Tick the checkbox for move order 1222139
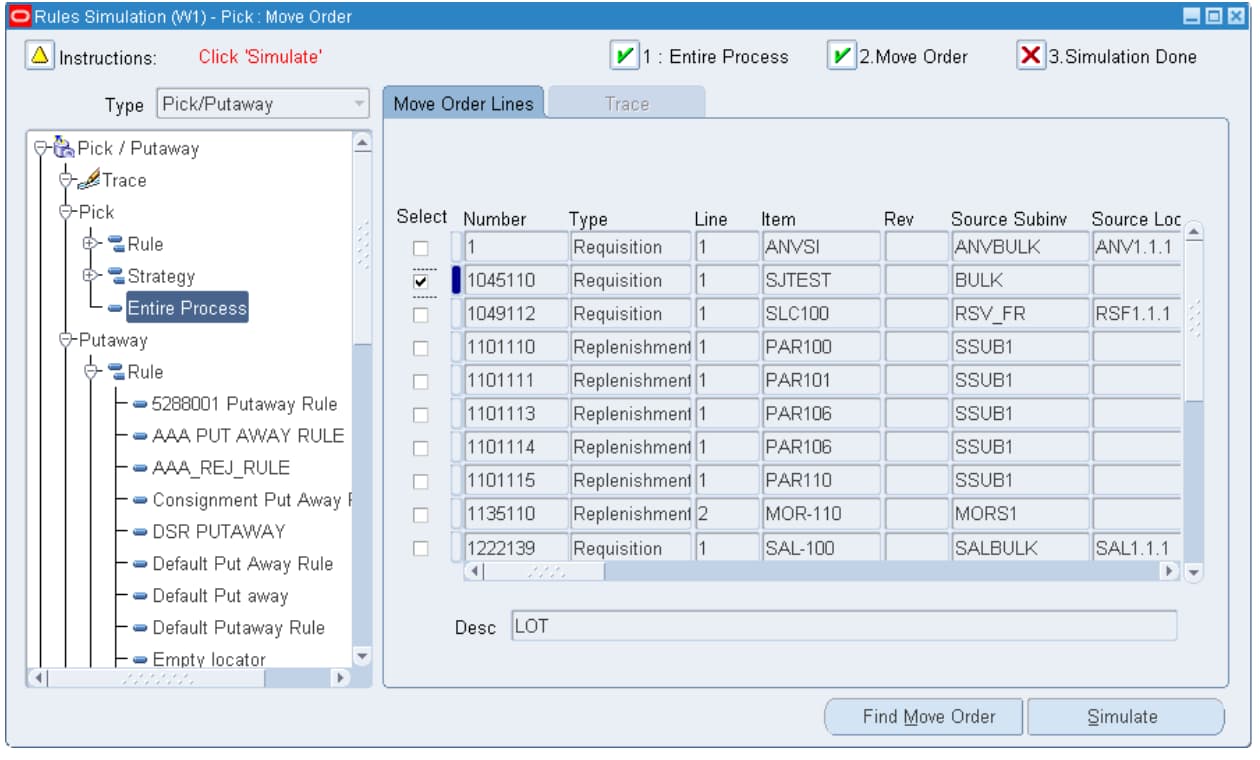 pyautogui.click(x=421, y=548)
